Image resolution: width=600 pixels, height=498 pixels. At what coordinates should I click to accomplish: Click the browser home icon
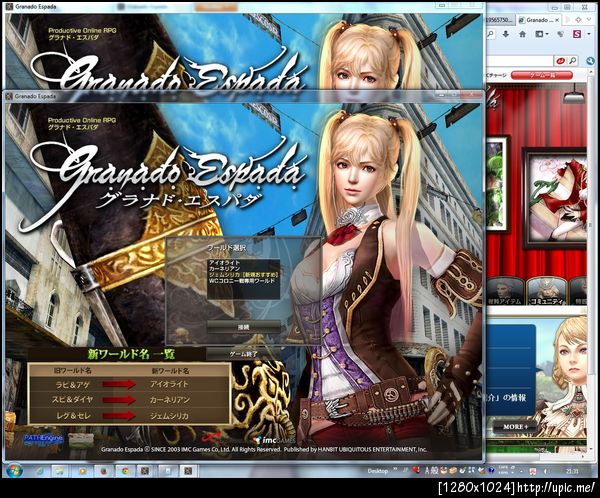(522, 34)
